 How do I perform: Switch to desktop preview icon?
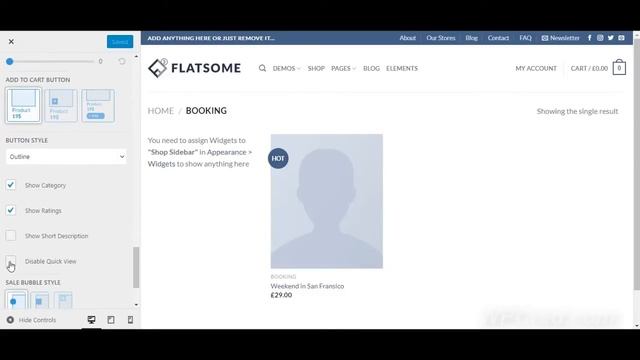point(91,320)
